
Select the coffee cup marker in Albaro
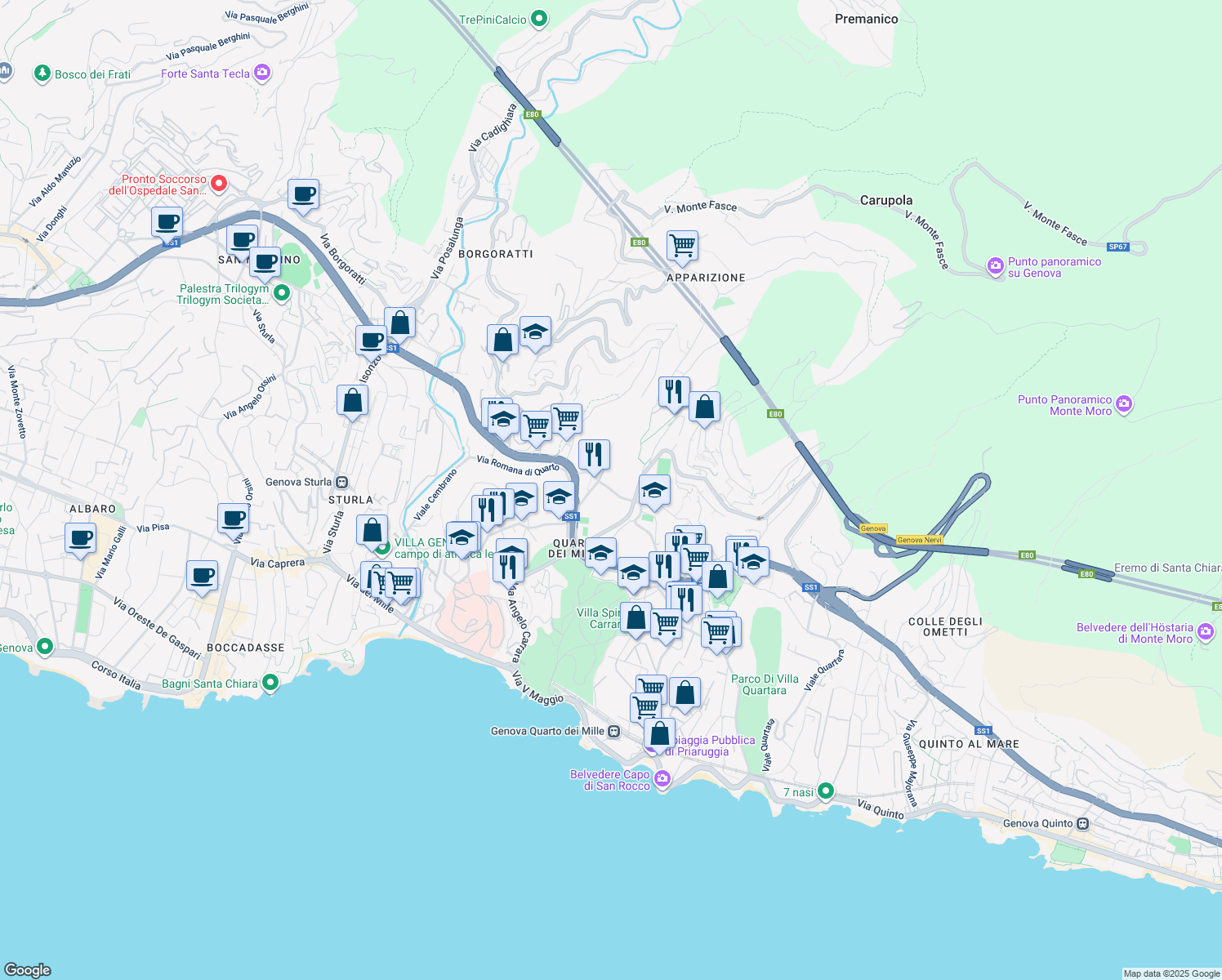click(x=80, y=539)
